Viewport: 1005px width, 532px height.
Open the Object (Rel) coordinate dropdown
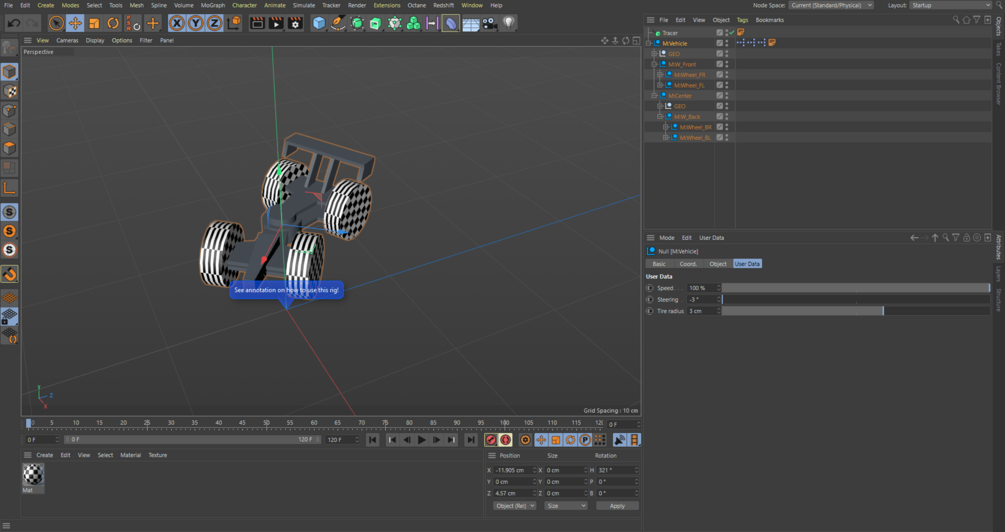pyautogui.click(x=514, y=506)
